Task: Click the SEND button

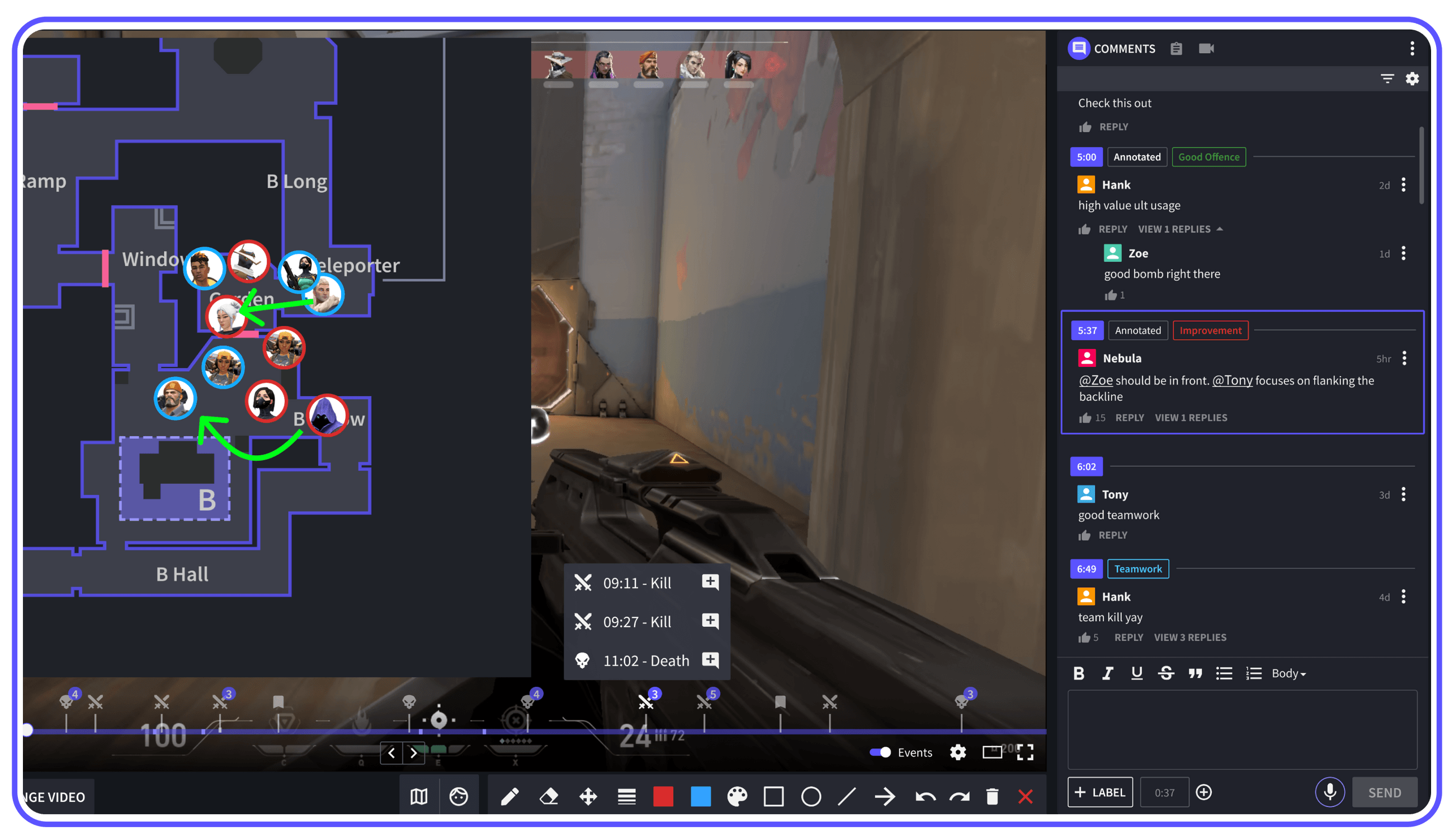Action: pyautogui.click(x=1384, y=792)
